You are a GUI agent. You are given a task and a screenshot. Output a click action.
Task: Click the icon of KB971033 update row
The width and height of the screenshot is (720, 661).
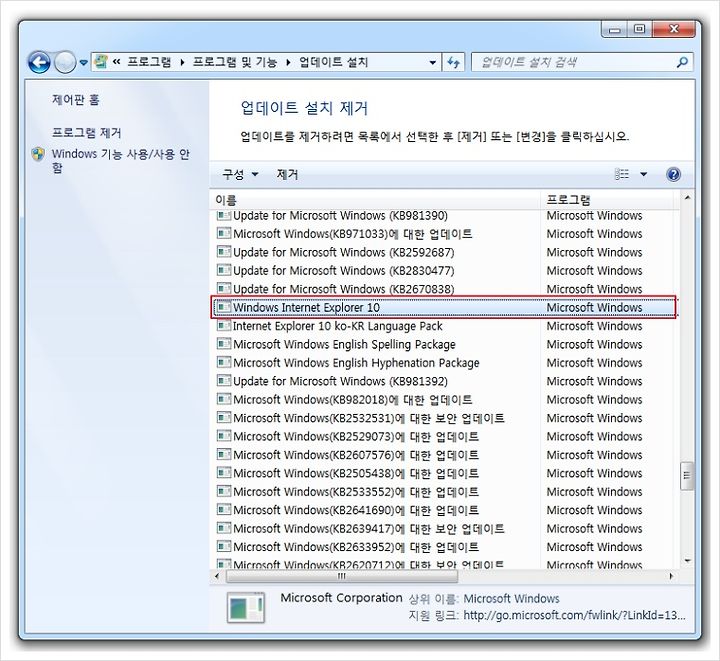[224, 233]
